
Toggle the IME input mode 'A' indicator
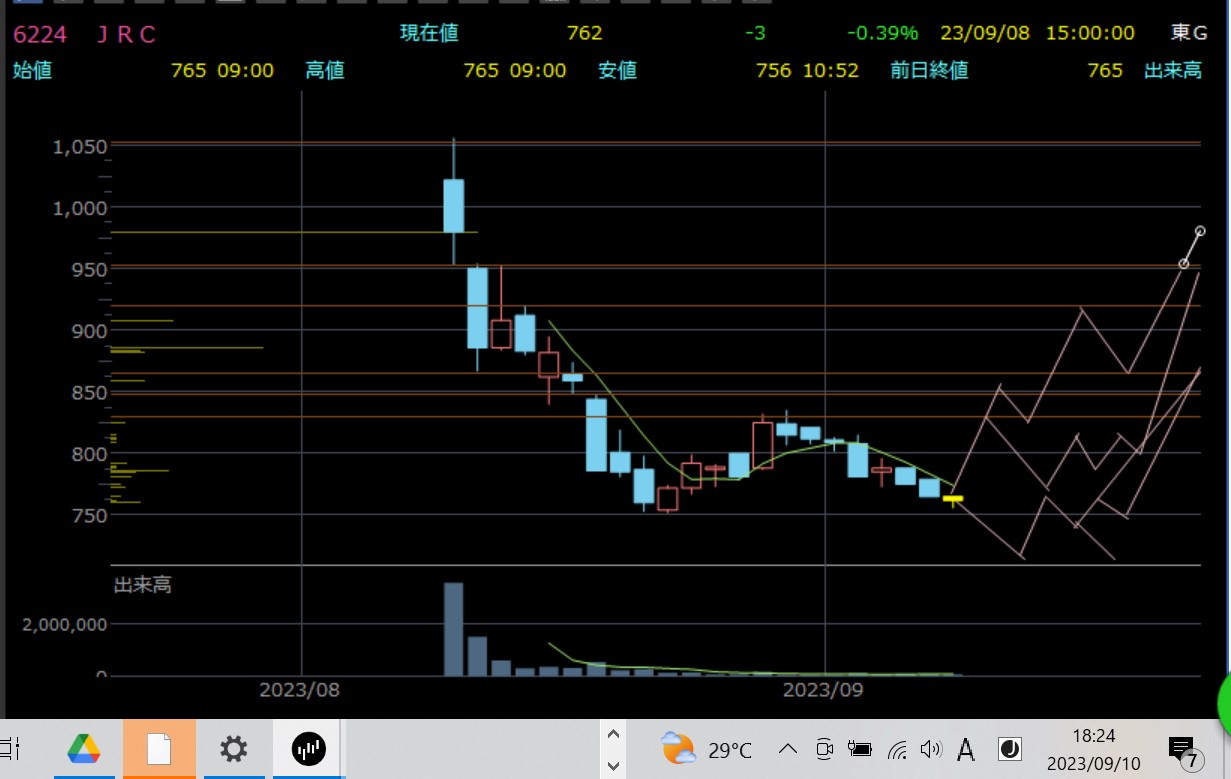[x=967, y=748]
